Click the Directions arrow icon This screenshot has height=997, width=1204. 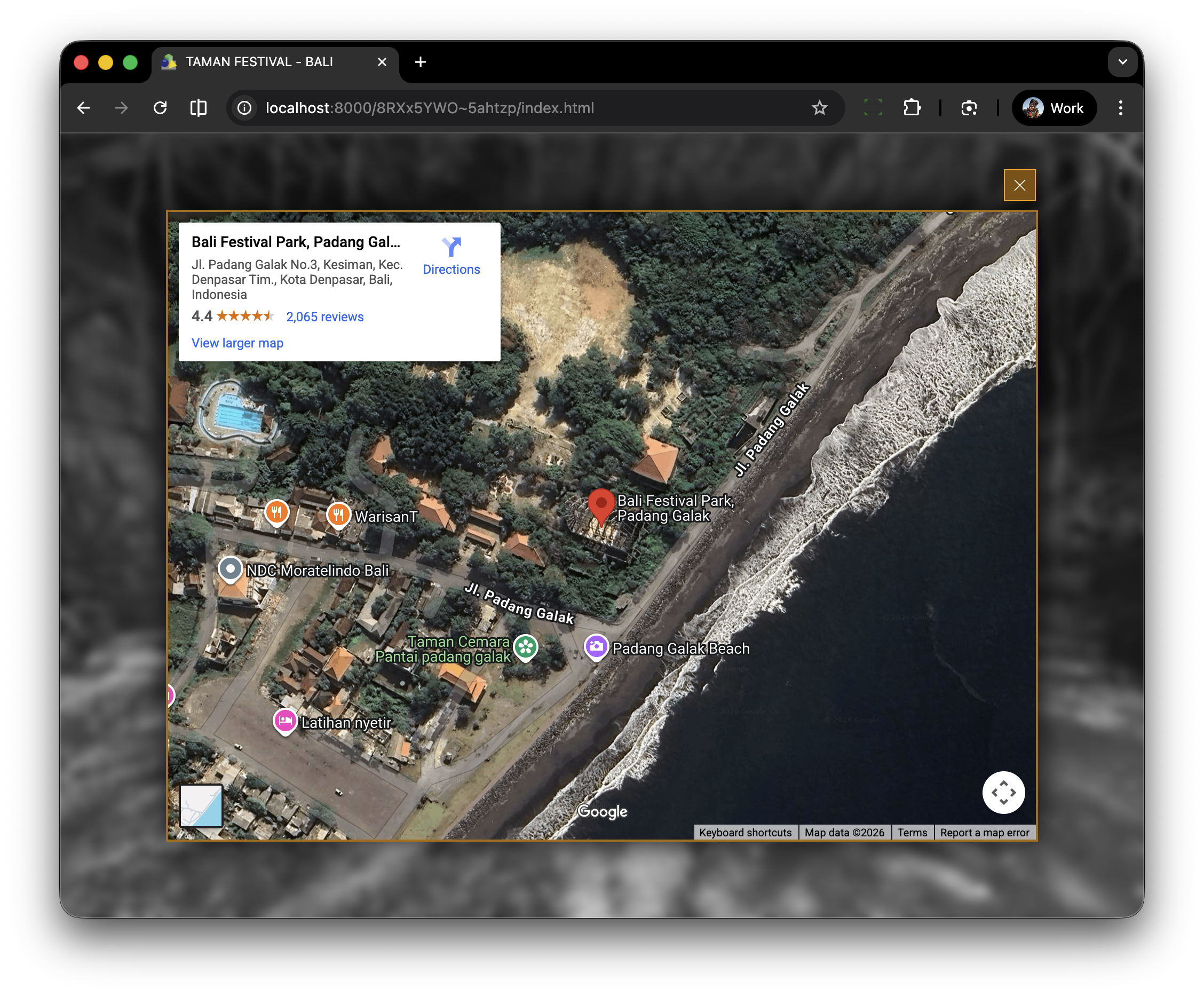click(451, 247)
